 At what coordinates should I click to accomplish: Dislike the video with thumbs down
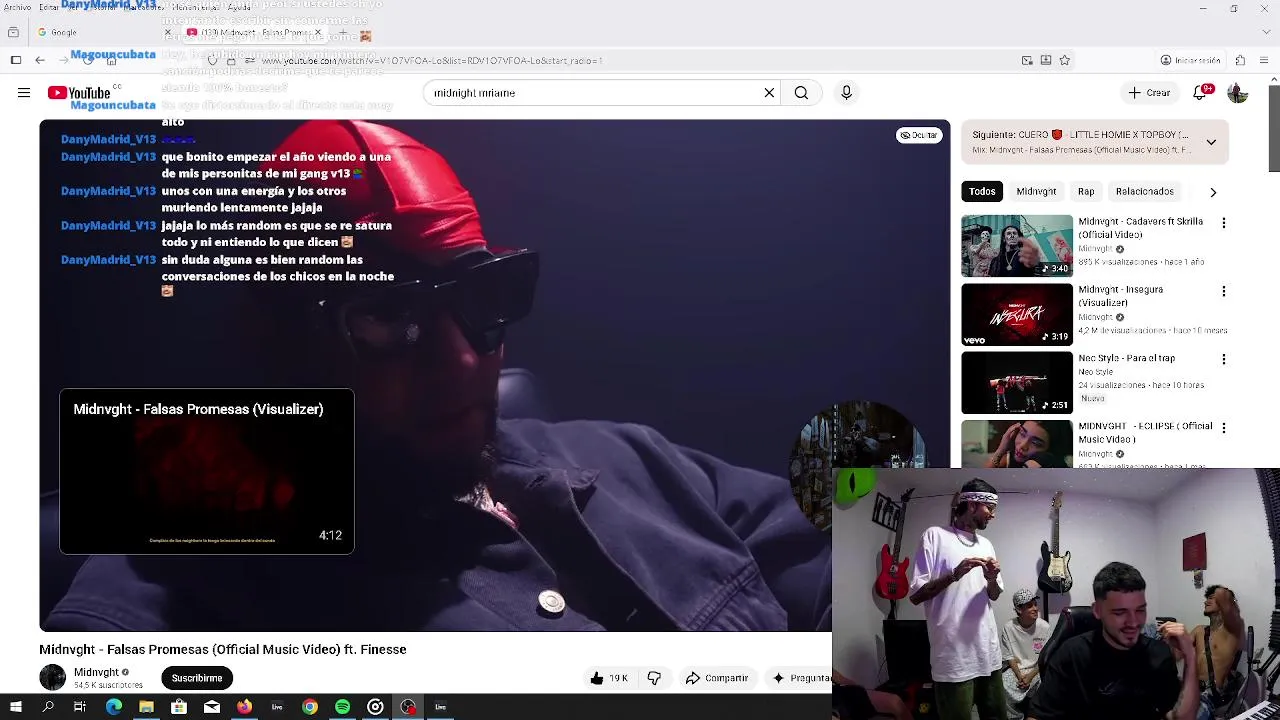[x=654, y=678]
